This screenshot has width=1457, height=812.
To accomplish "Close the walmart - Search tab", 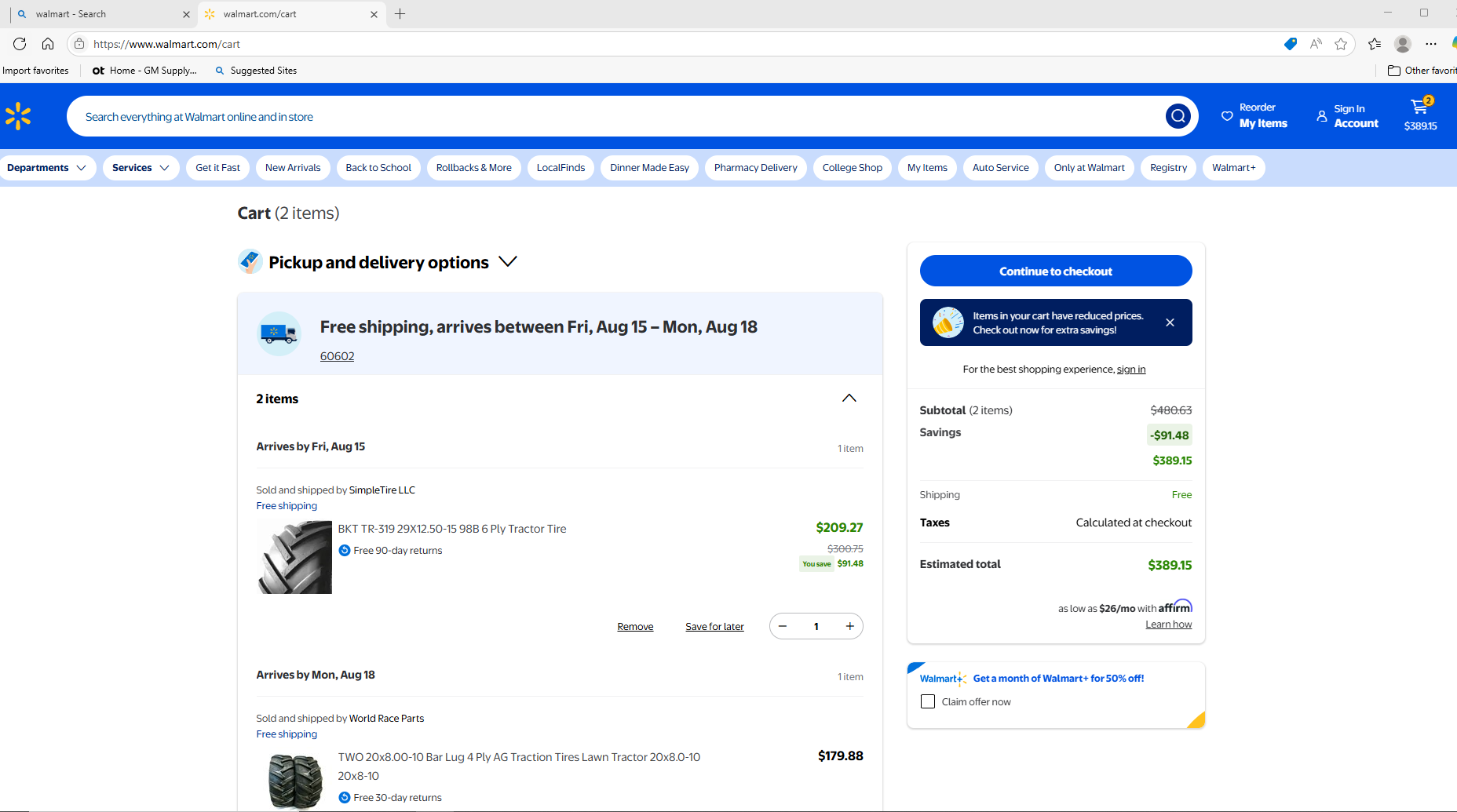I will click(186, 14).
